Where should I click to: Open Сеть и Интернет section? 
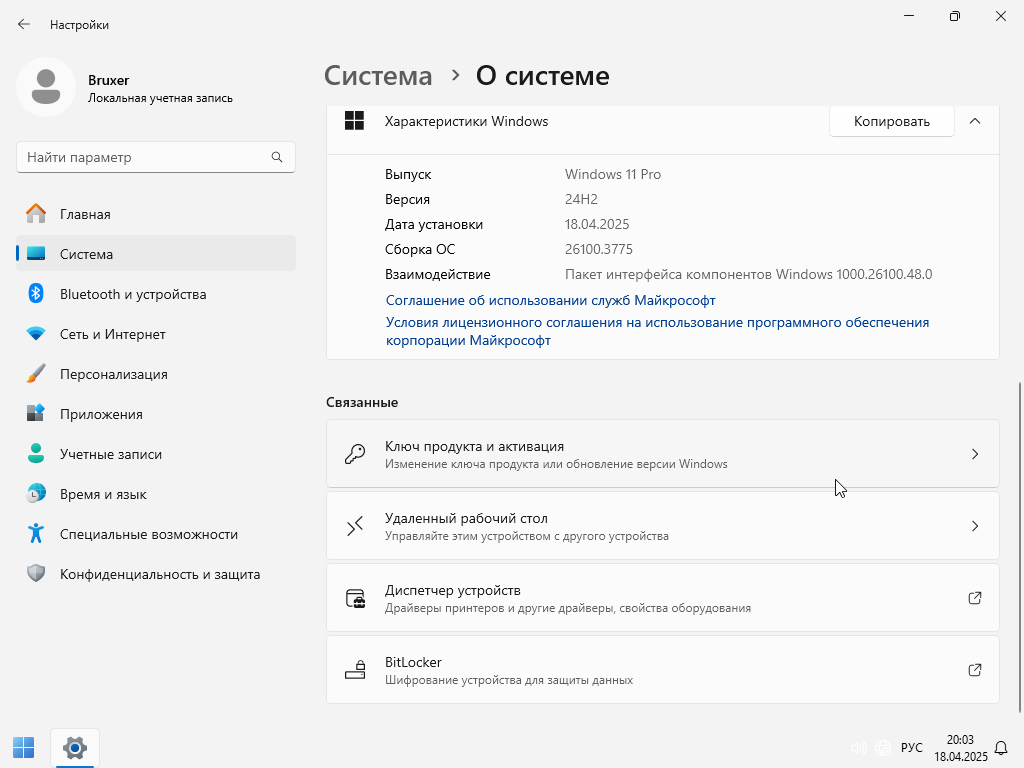click(x=155, y=334)
